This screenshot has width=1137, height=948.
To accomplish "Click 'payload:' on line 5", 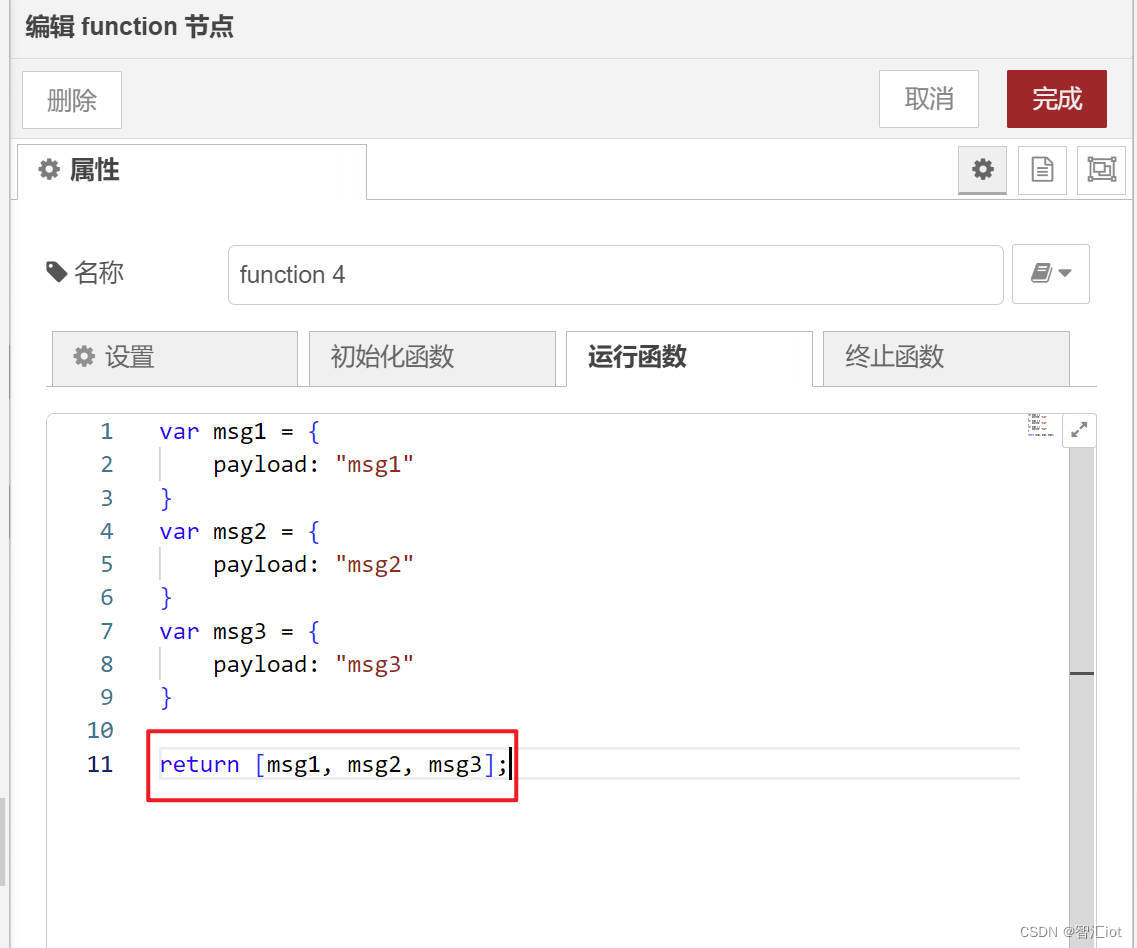I will [265, 565].
